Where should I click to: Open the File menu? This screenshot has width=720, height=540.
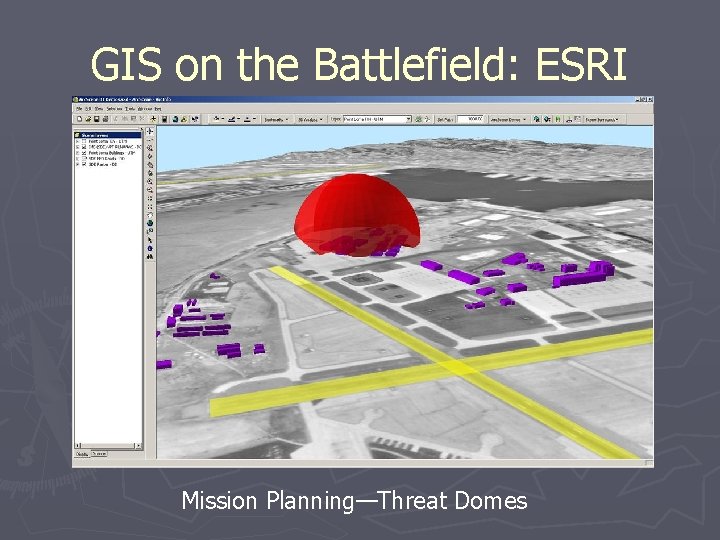79,109
